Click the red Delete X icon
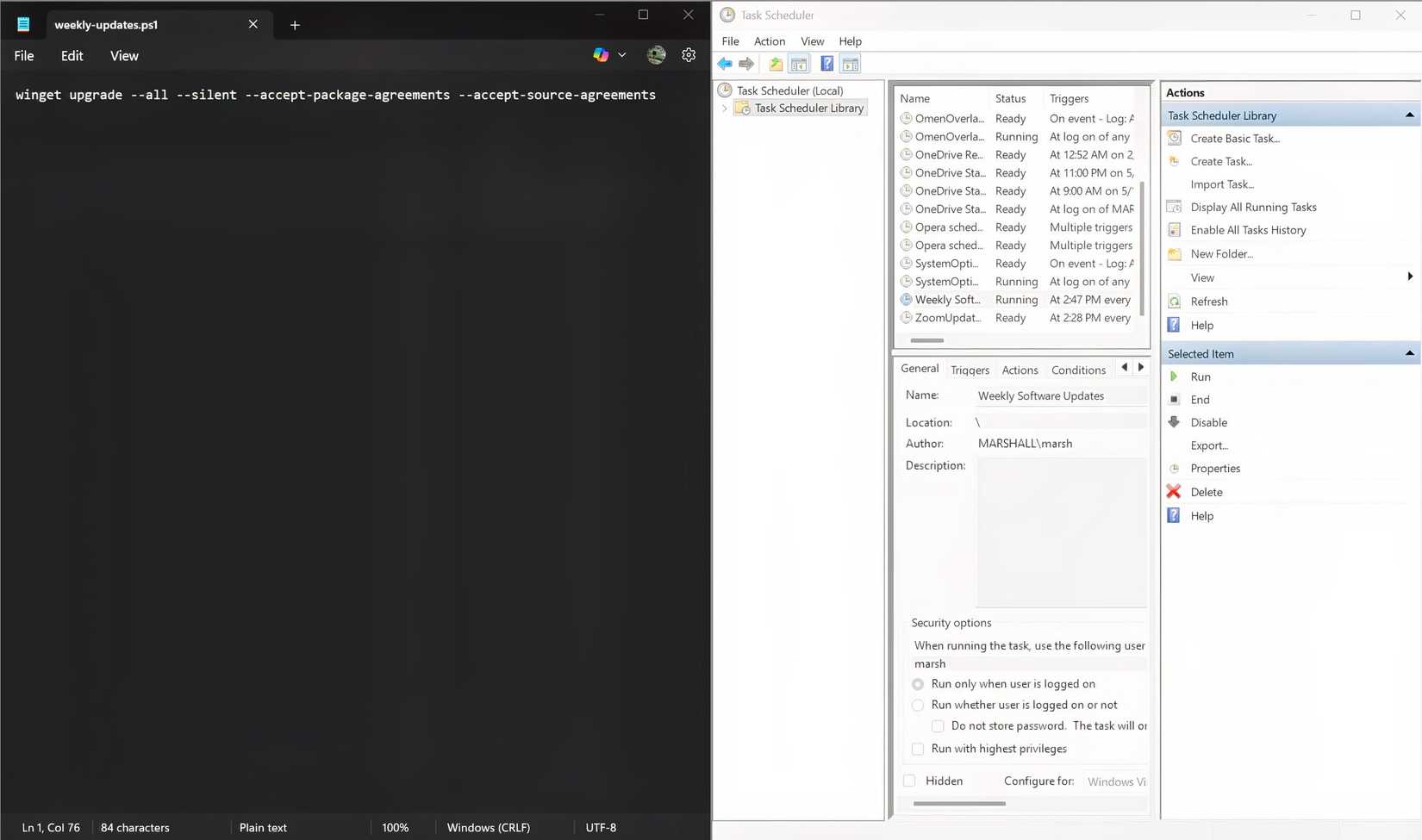The height and width of the screenshot is (840, 1422). click(x=1174, y=492)
